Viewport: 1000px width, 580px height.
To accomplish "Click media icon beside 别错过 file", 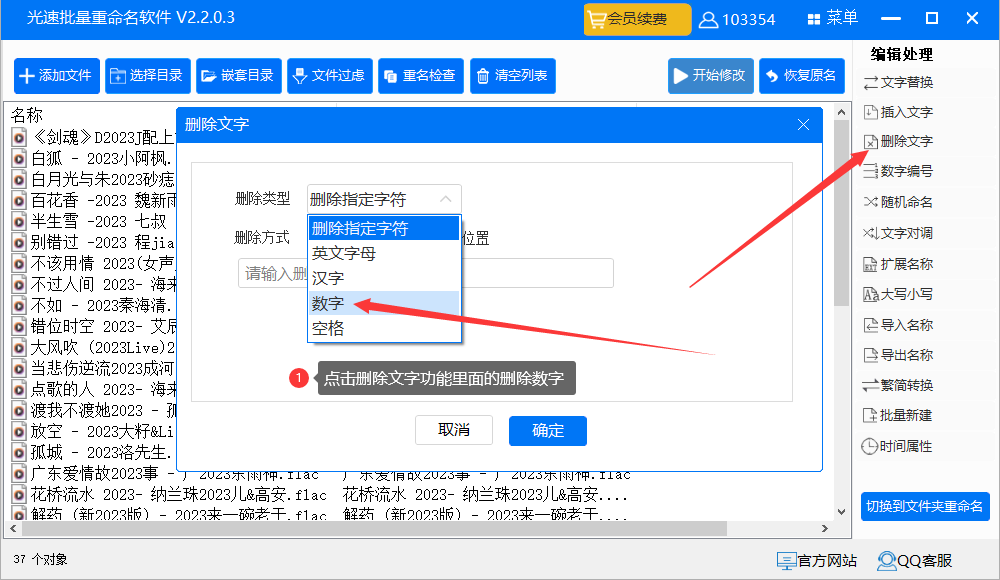I will 20,242.
